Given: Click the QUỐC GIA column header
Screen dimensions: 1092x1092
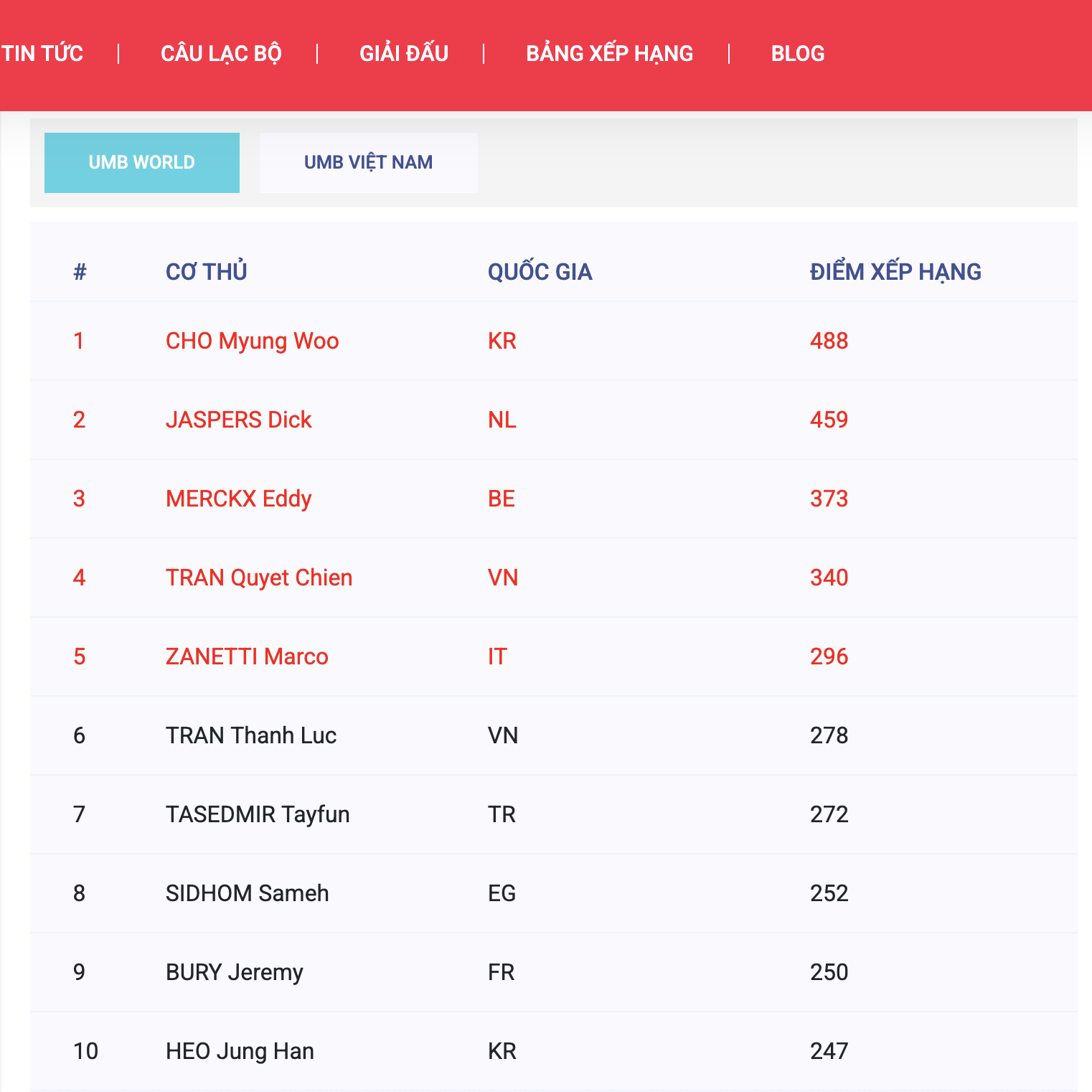Looking at the screenshot, I should click(x=540, y=272).
